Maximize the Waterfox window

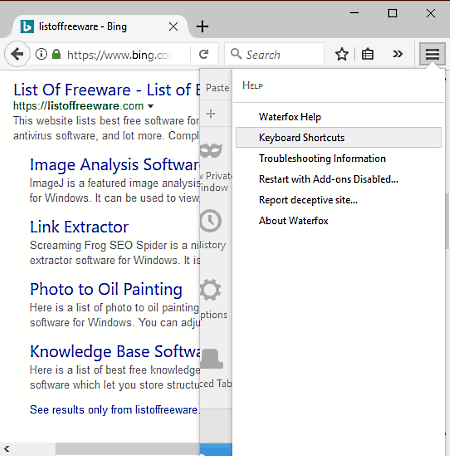click(392, 13)
